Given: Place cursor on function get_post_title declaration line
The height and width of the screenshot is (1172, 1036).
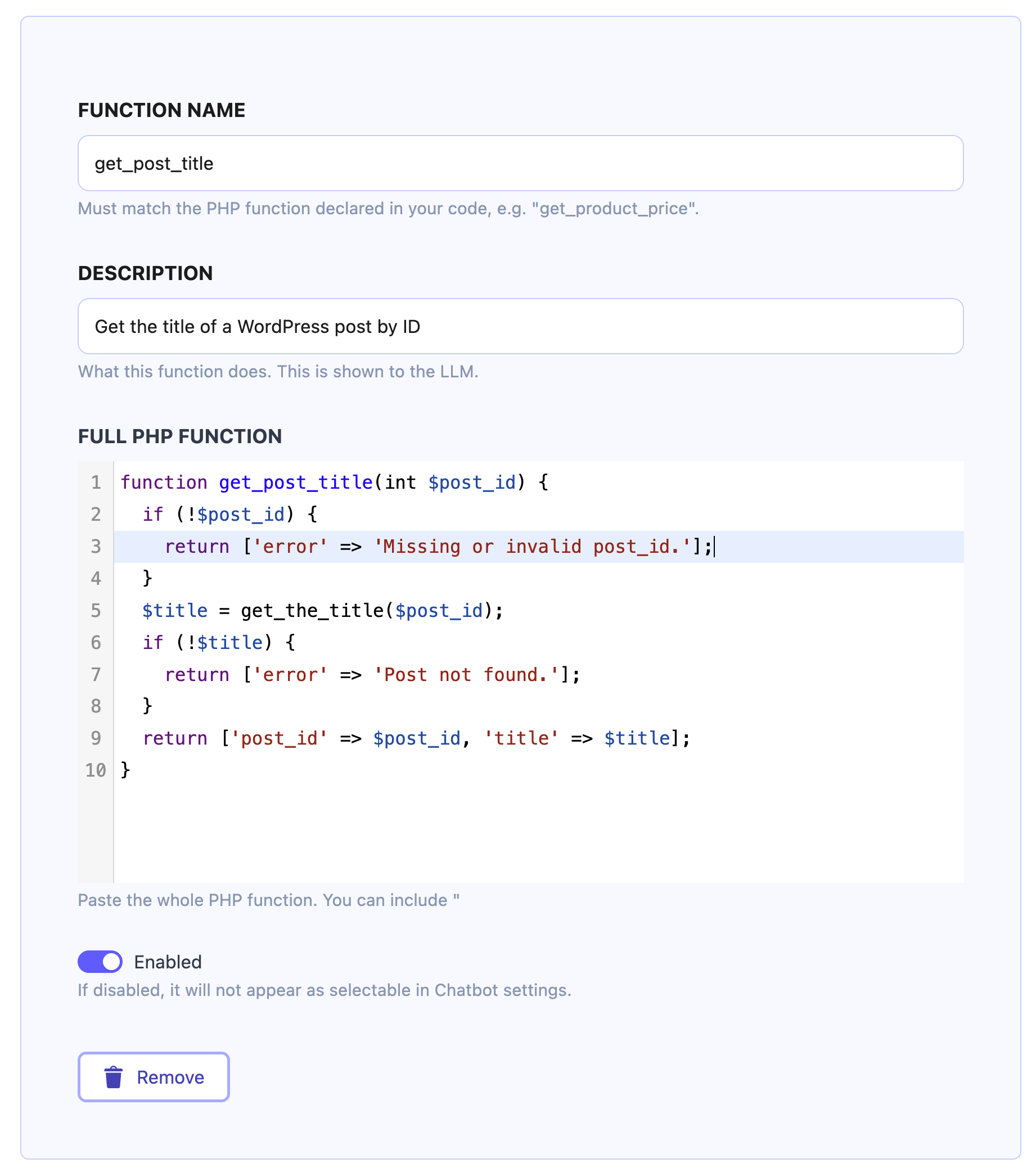Looking at the screenshot, I should point(334,482).
